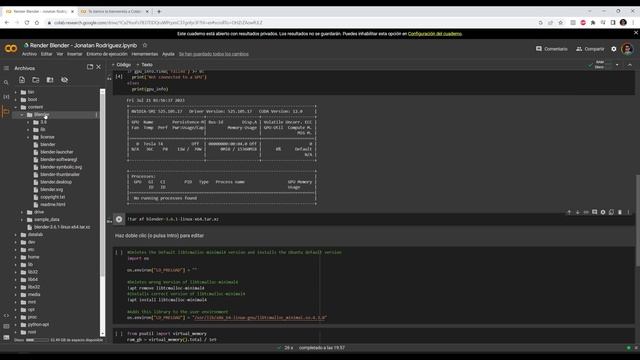
Task: Move cell up arrow in cell toolbar
Action: pyautogui.click(x=569, y=212)
